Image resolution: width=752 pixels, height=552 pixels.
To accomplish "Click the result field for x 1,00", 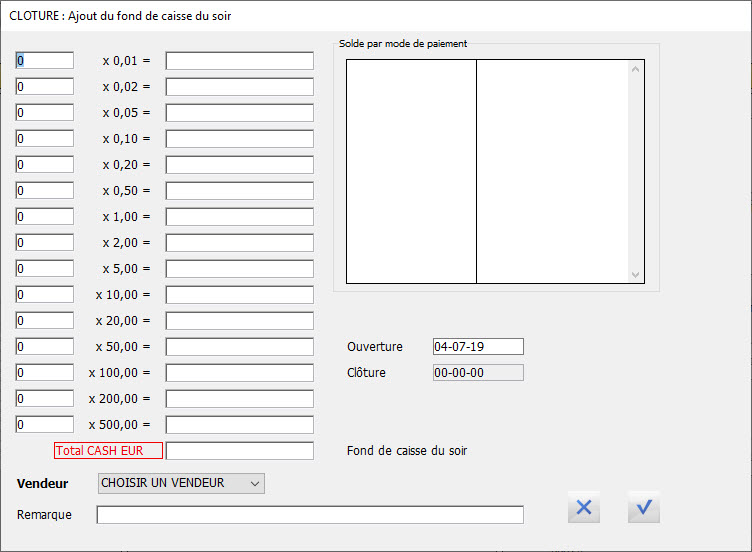I will tap(240, 217).
